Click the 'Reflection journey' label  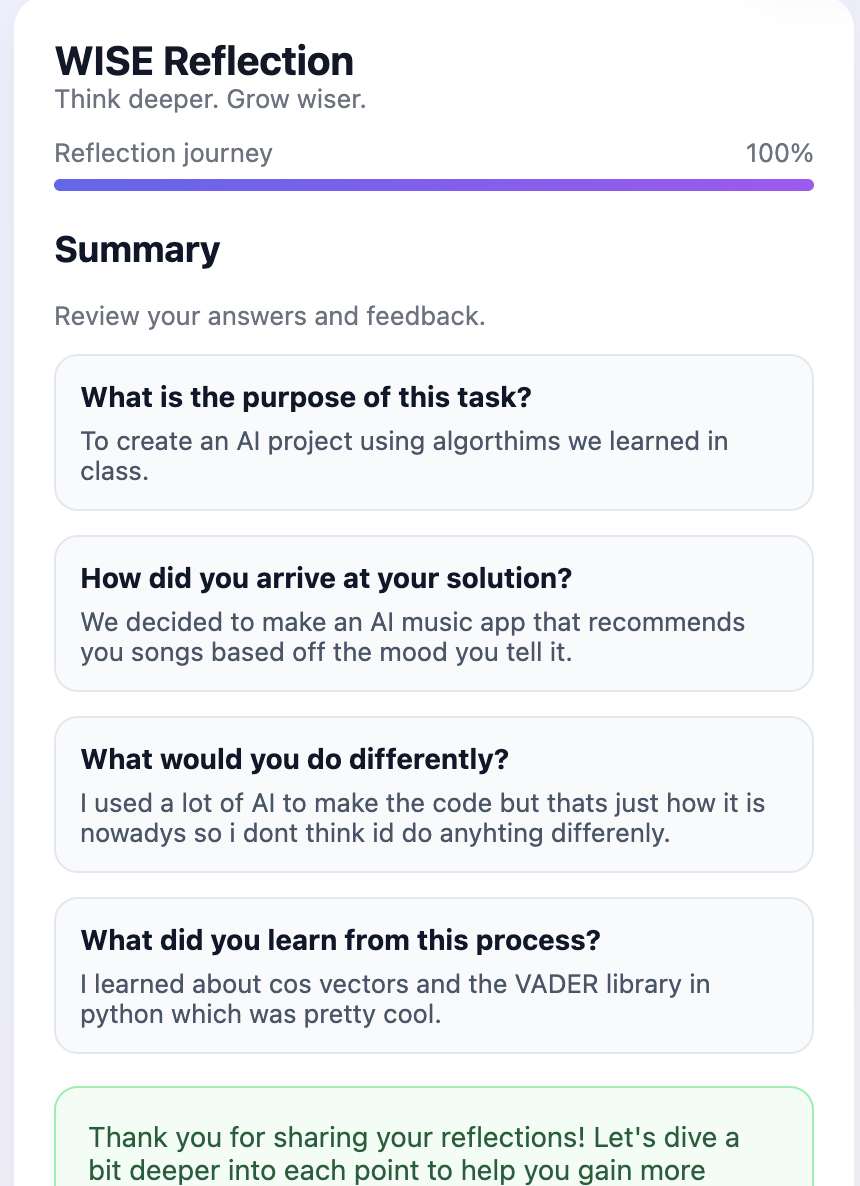pos(163,153)
